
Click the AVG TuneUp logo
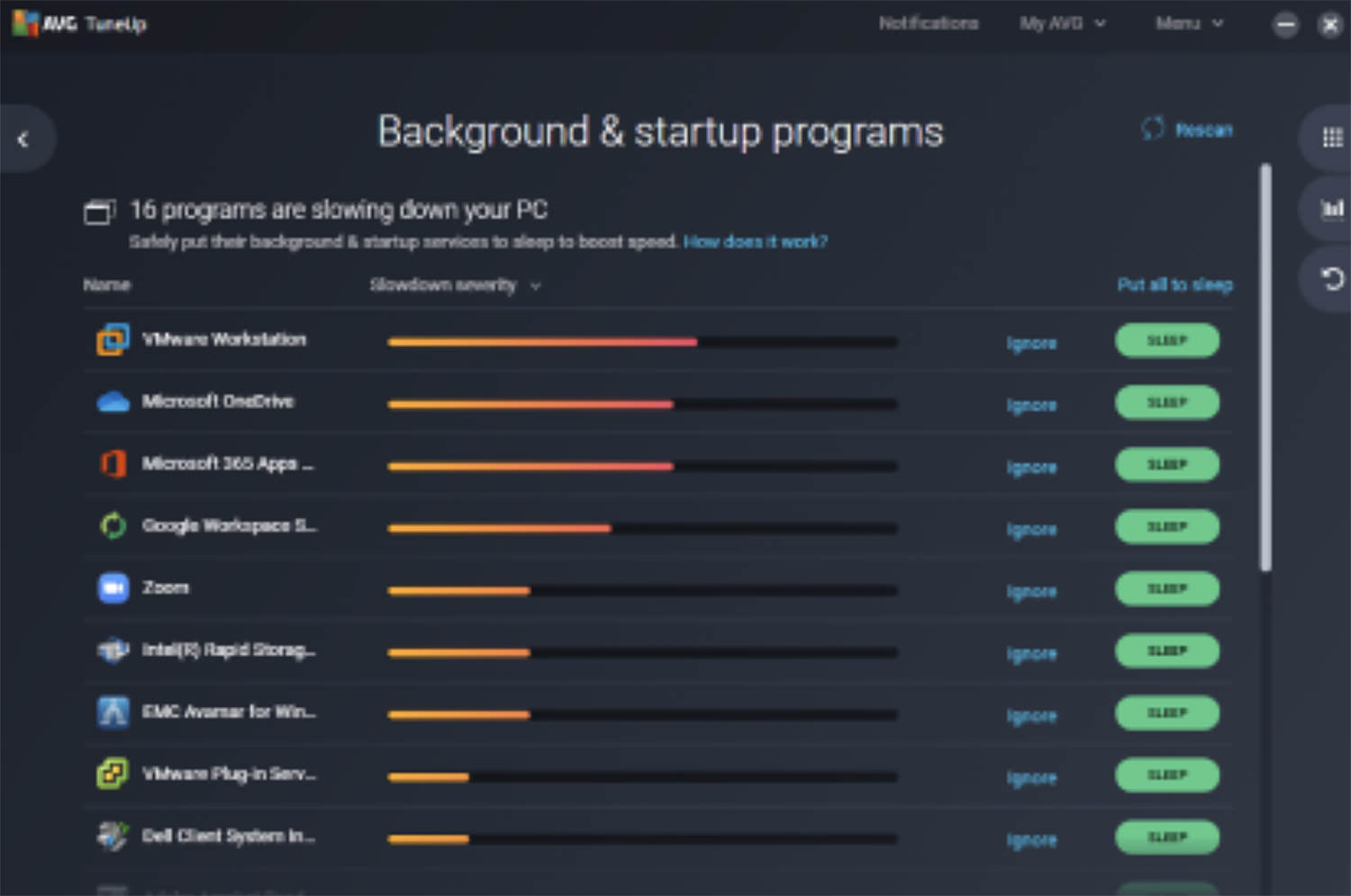click(x=79, y=23)
